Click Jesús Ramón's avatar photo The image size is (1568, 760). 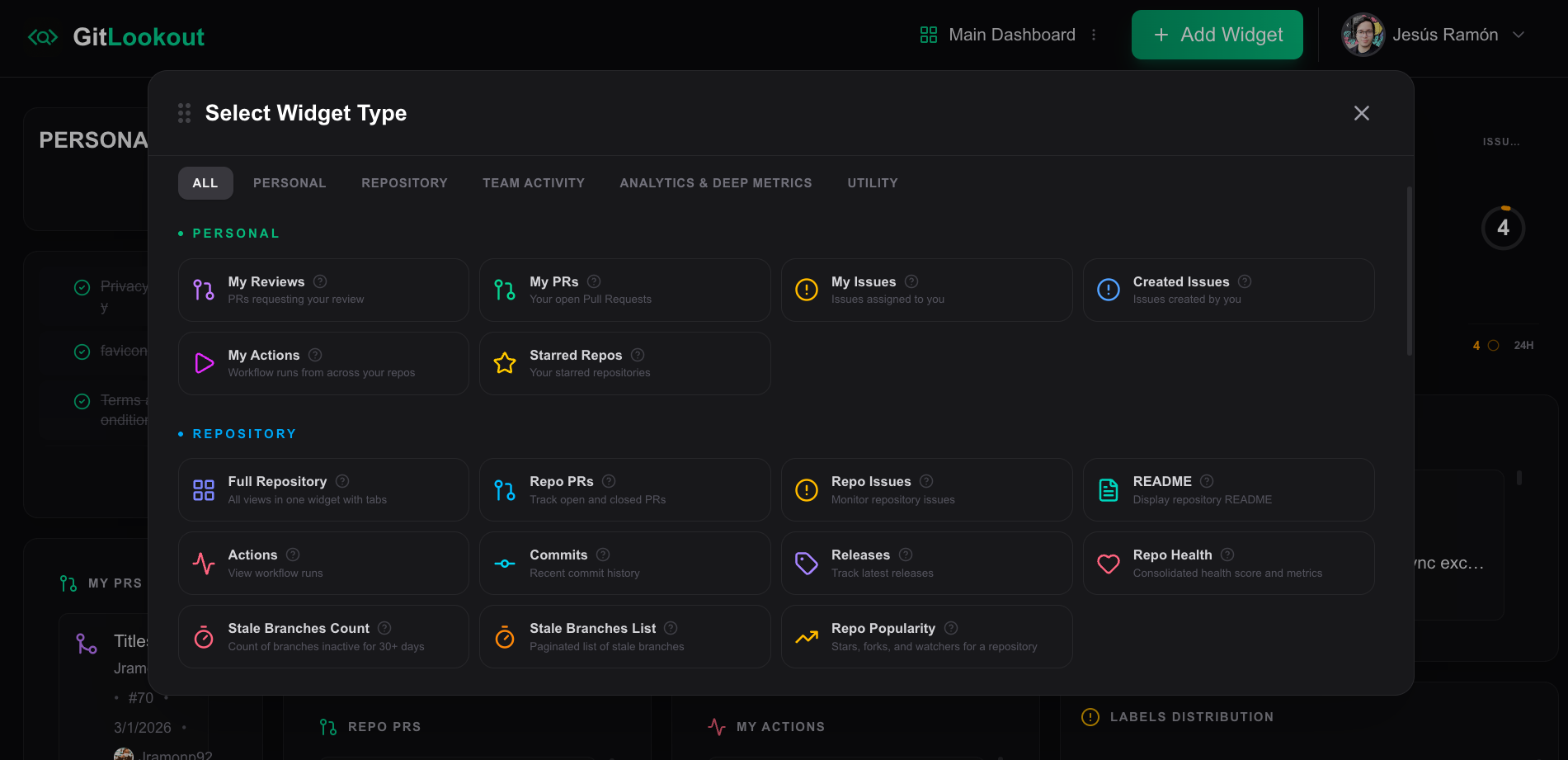1363,35
